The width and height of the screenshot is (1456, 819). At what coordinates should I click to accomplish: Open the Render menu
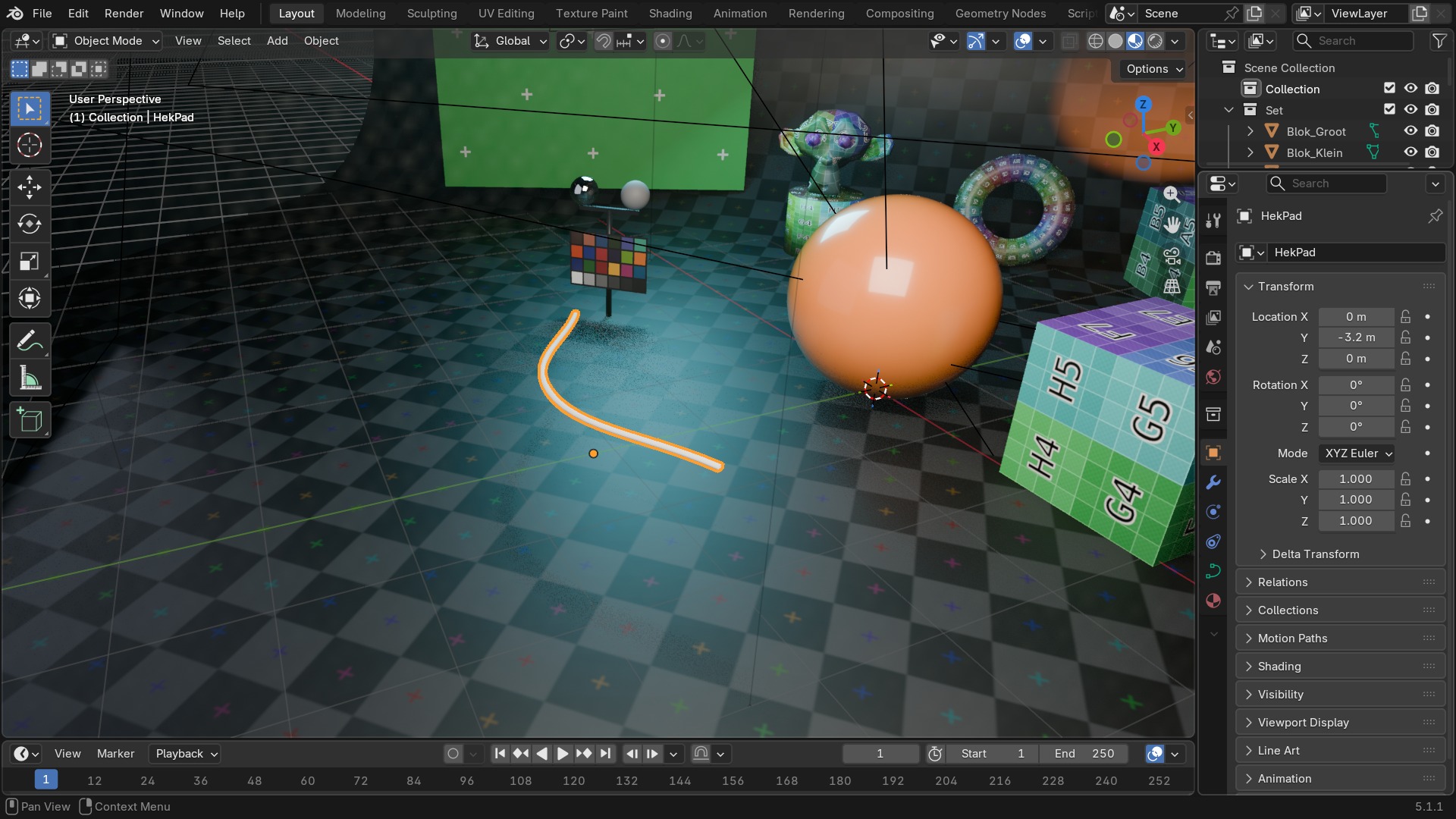point(124,14)
